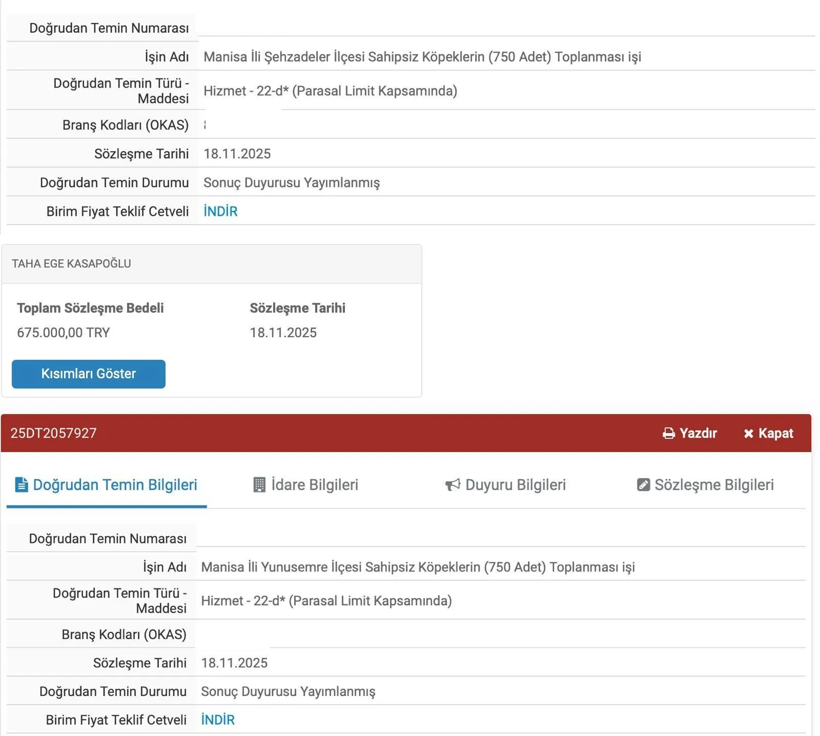Viewport: 820px width, 736px height.
Task: Click the printer icon next to Yazdır
Action: tap(668, 434)
